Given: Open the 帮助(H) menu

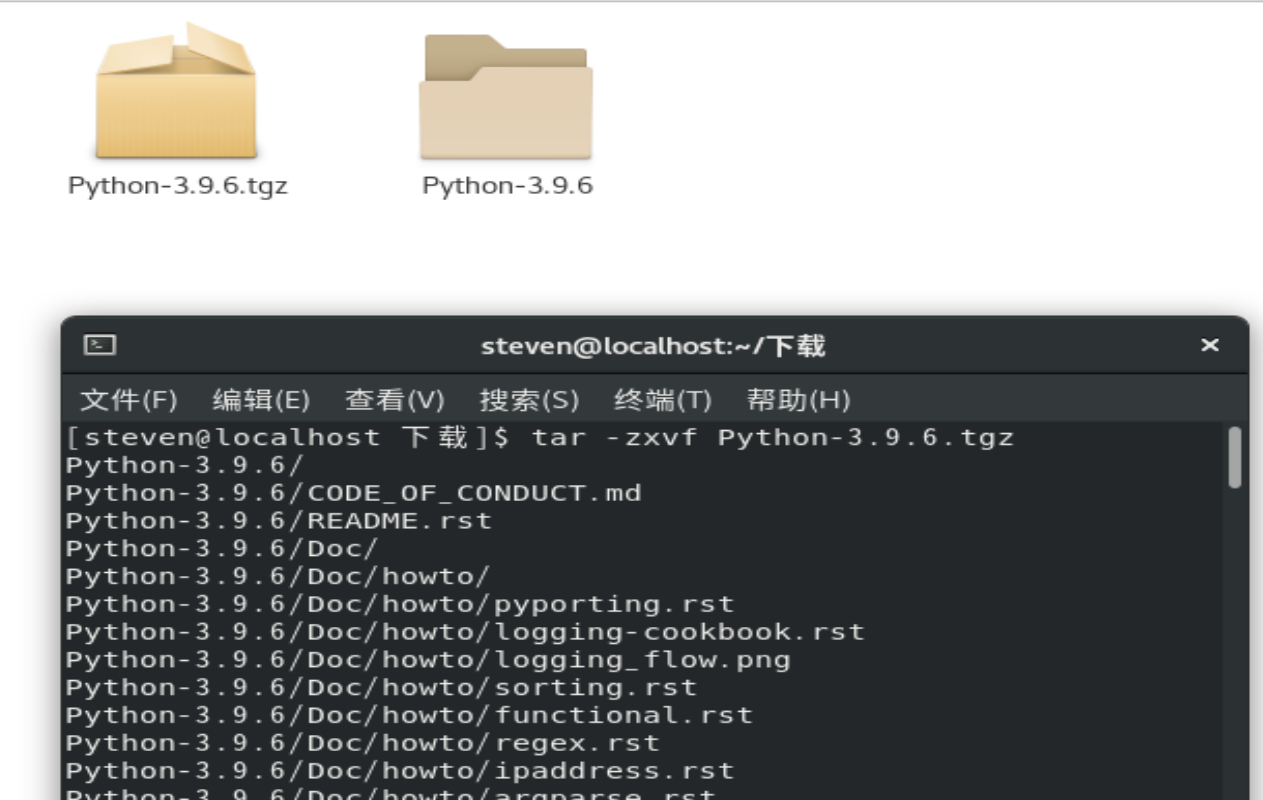Looking at the screenshot, I should pos(798,401).
